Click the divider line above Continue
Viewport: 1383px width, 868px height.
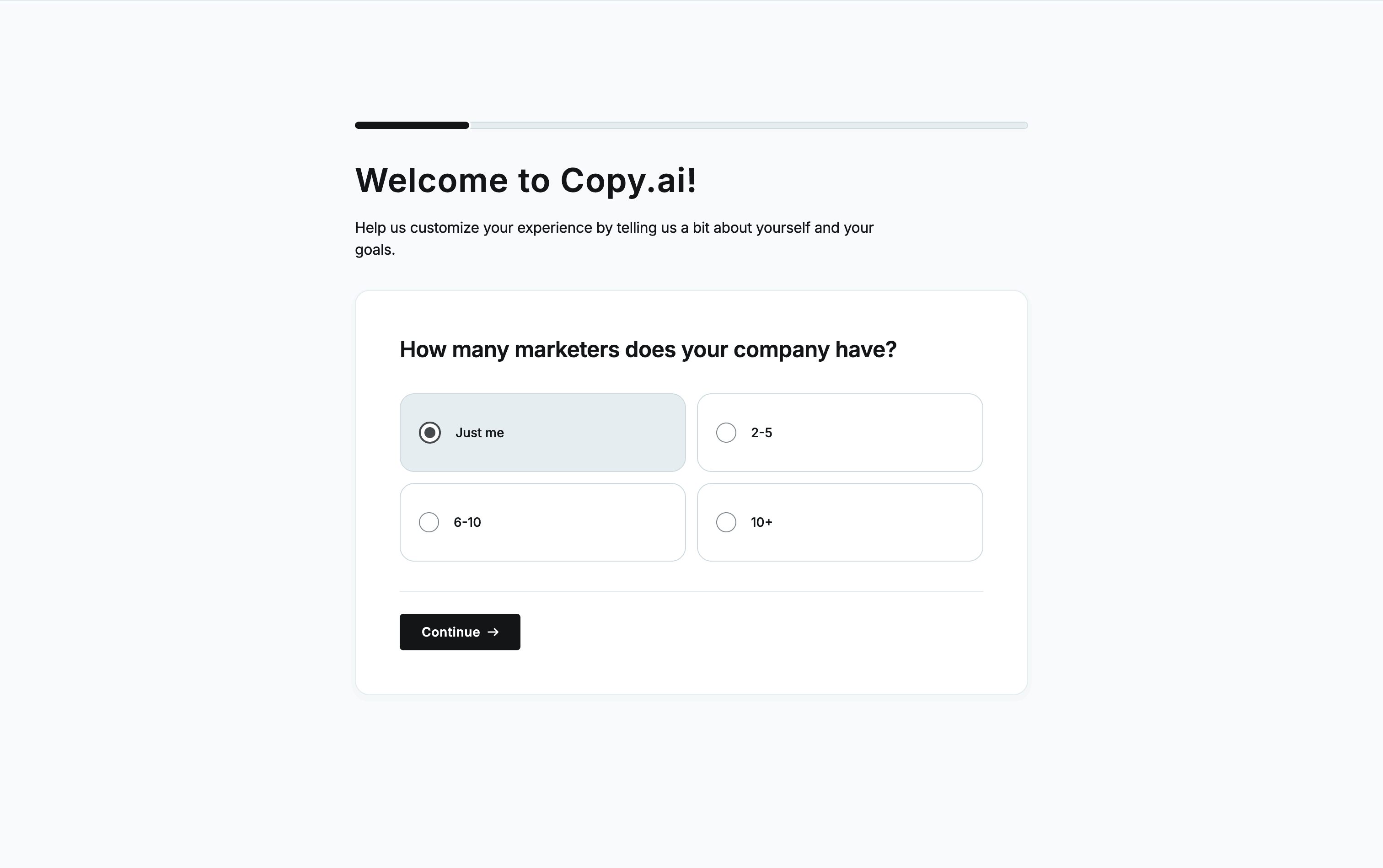click(691, 591)
